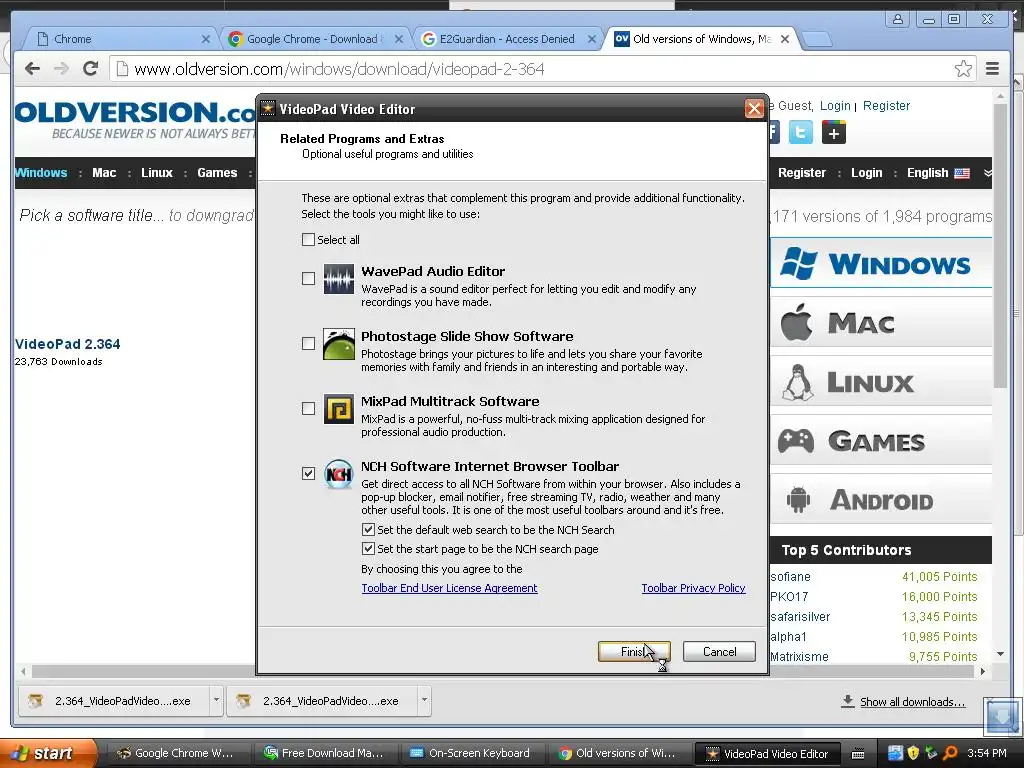The width and height of the screenshot is (1024, 768).
Task: Enable the MixPad Multitrack Software checkbox
Action: [x=308, y=409]
